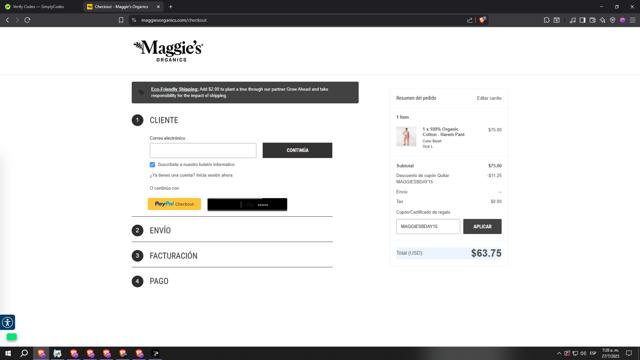Select the Checkout - Maggie's Organics tab
640x360 pixels.
[121, 7]
